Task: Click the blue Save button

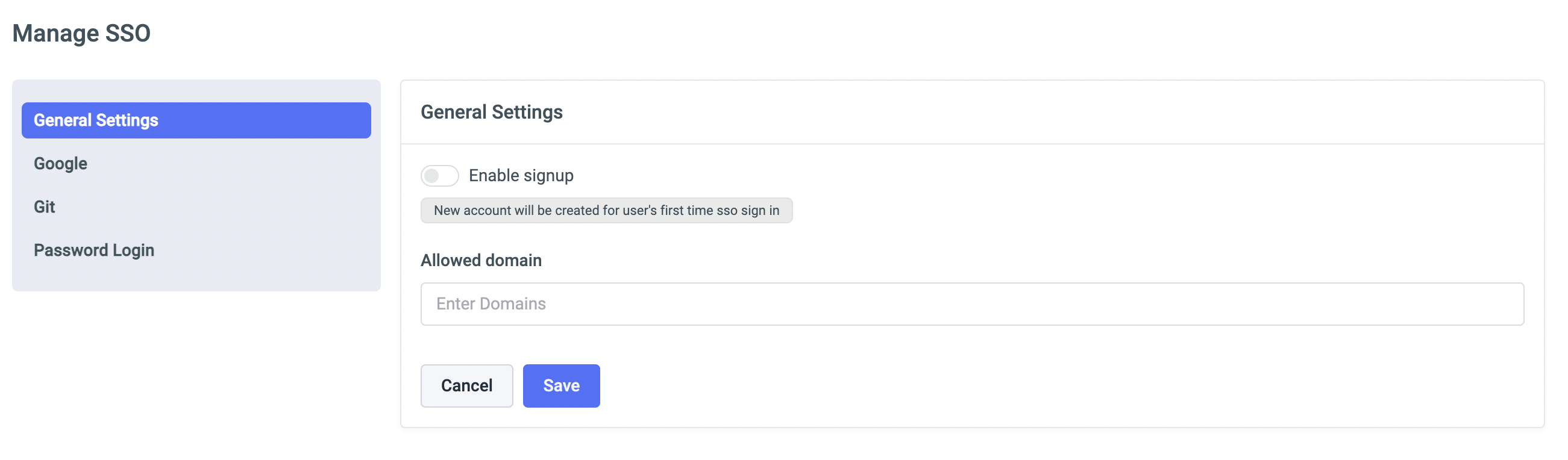Action: pyautogui.click(x=560, y=386)
